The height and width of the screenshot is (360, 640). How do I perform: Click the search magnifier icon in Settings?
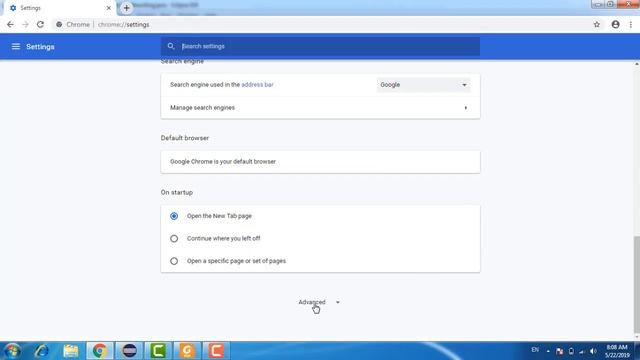click(171, 46)
